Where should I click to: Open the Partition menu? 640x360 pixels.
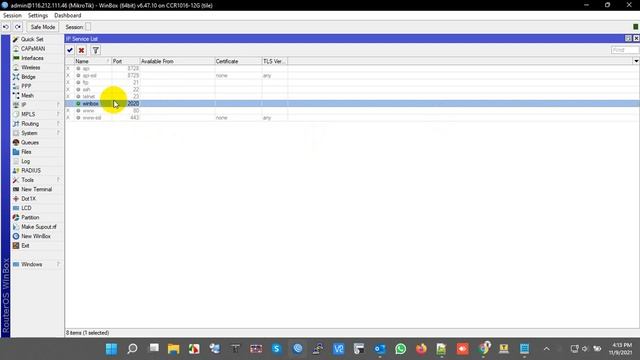tap(30, 218)
